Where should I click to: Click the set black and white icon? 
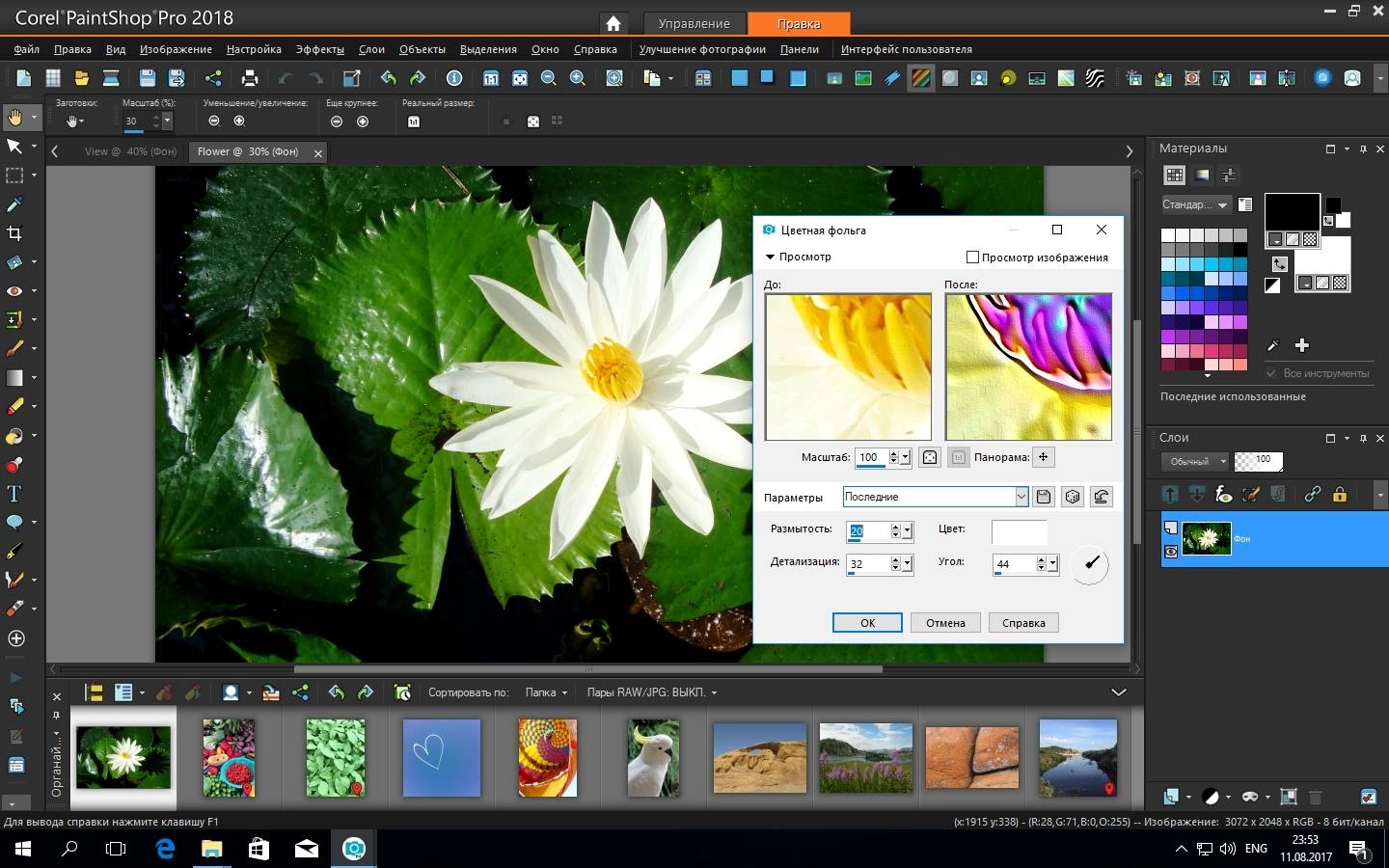1272,285
